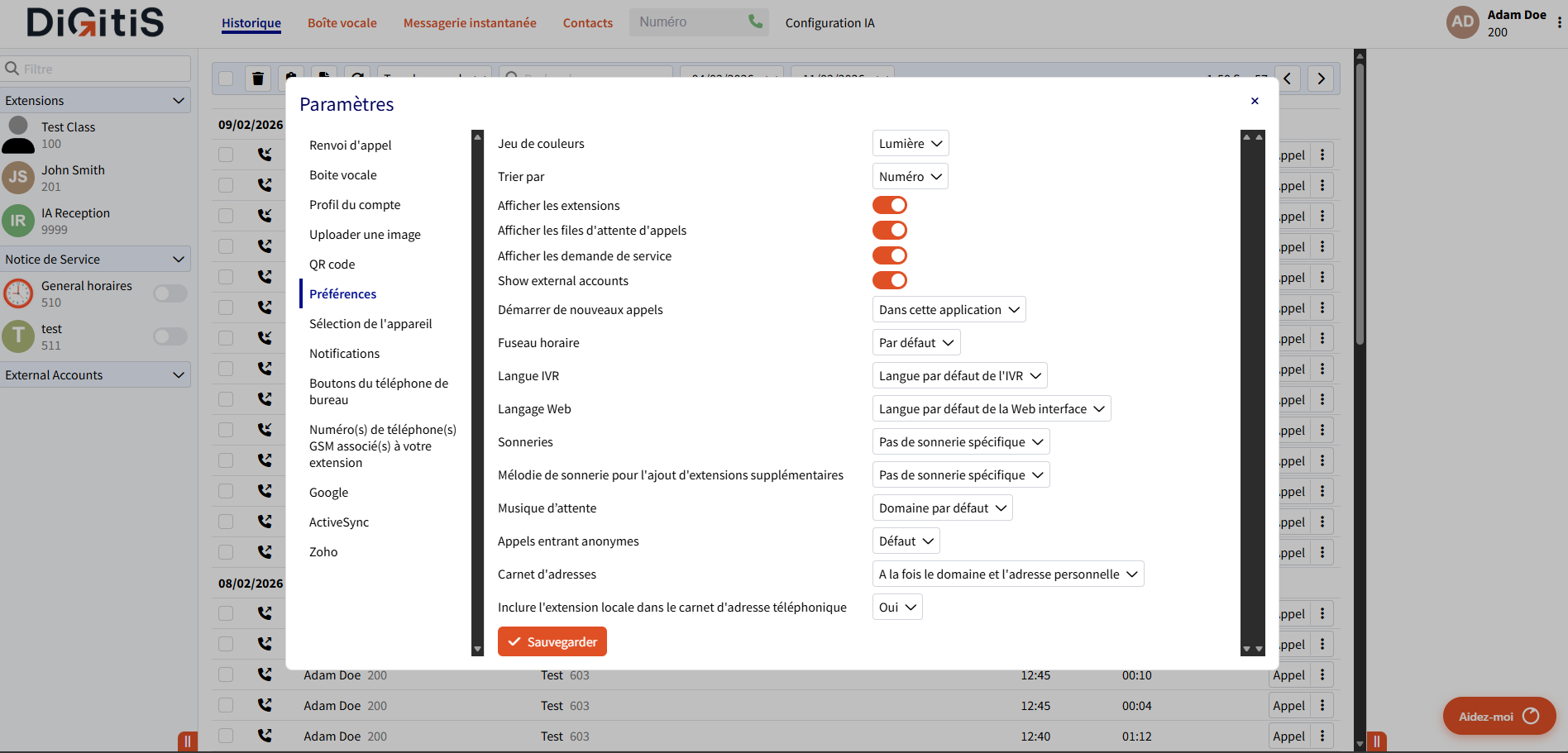Click the Filtre search field

pos(99,69)
